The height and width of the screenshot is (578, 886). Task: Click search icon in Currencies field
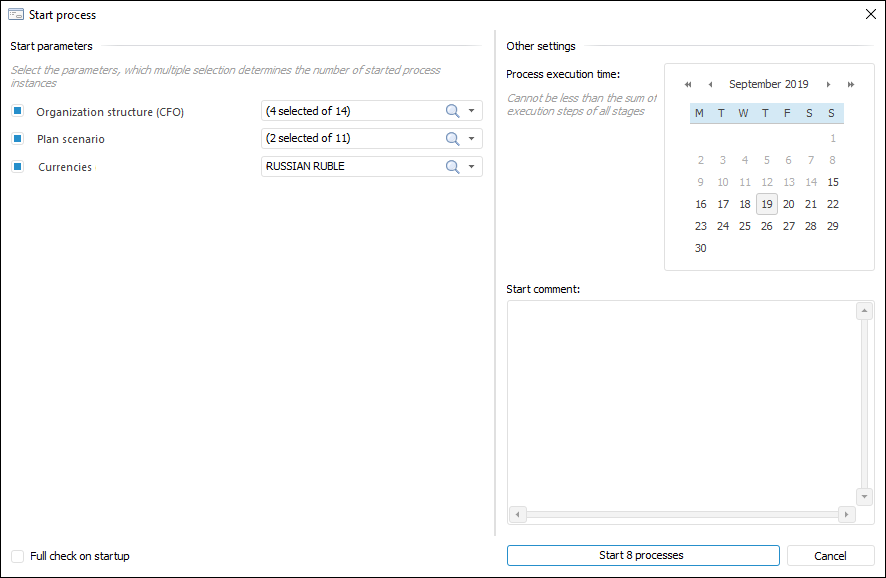(452, 167)
